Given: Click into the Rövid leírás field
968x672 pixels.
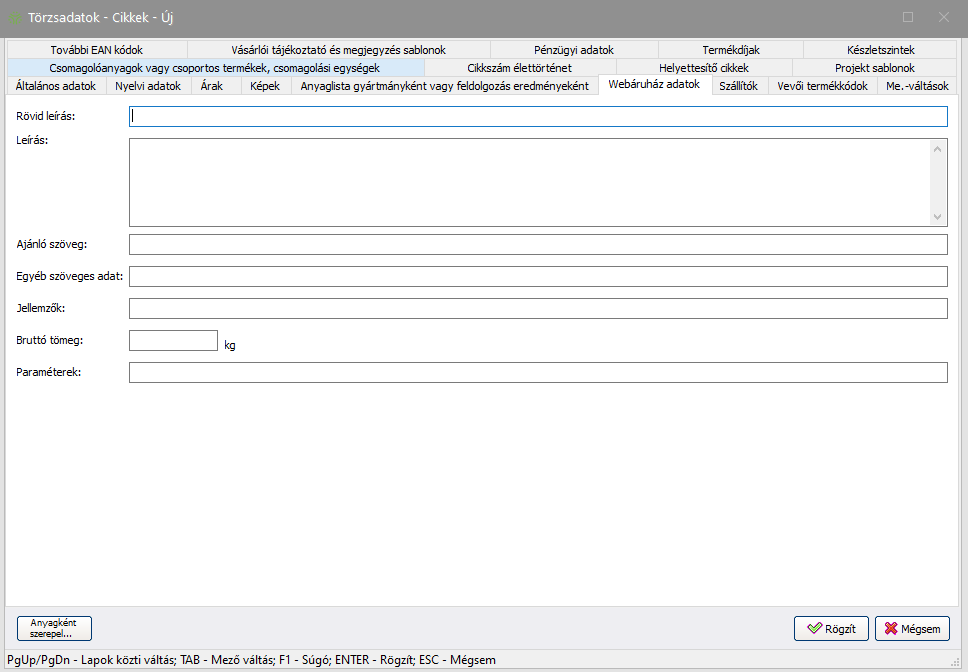Looking at the screenshot, I should click(x=538, y=117).
